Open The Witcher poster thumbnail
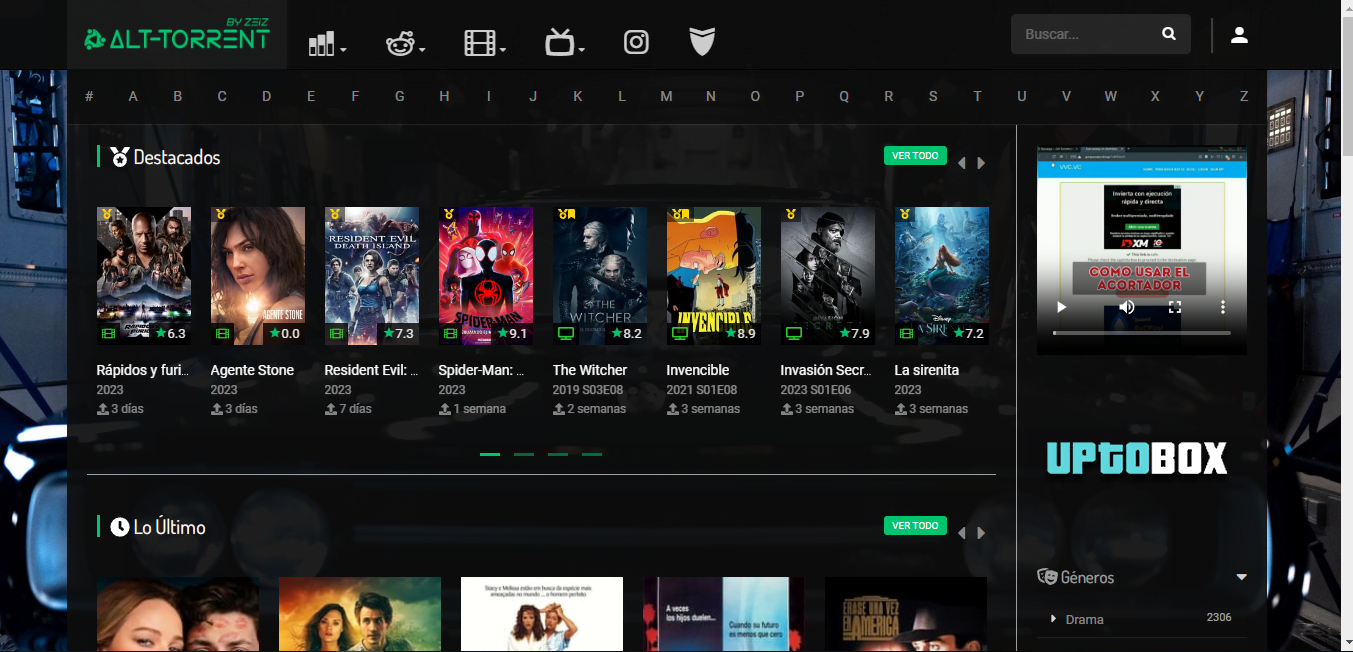 click(600, 276)
